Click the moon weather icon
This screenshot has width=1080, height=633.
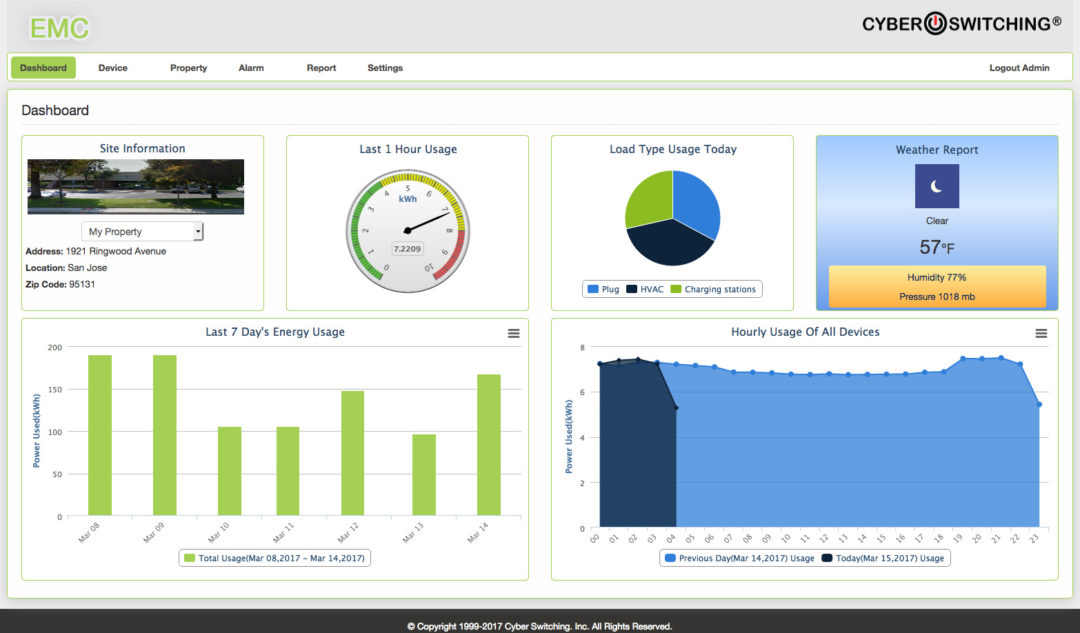(937, 186)
